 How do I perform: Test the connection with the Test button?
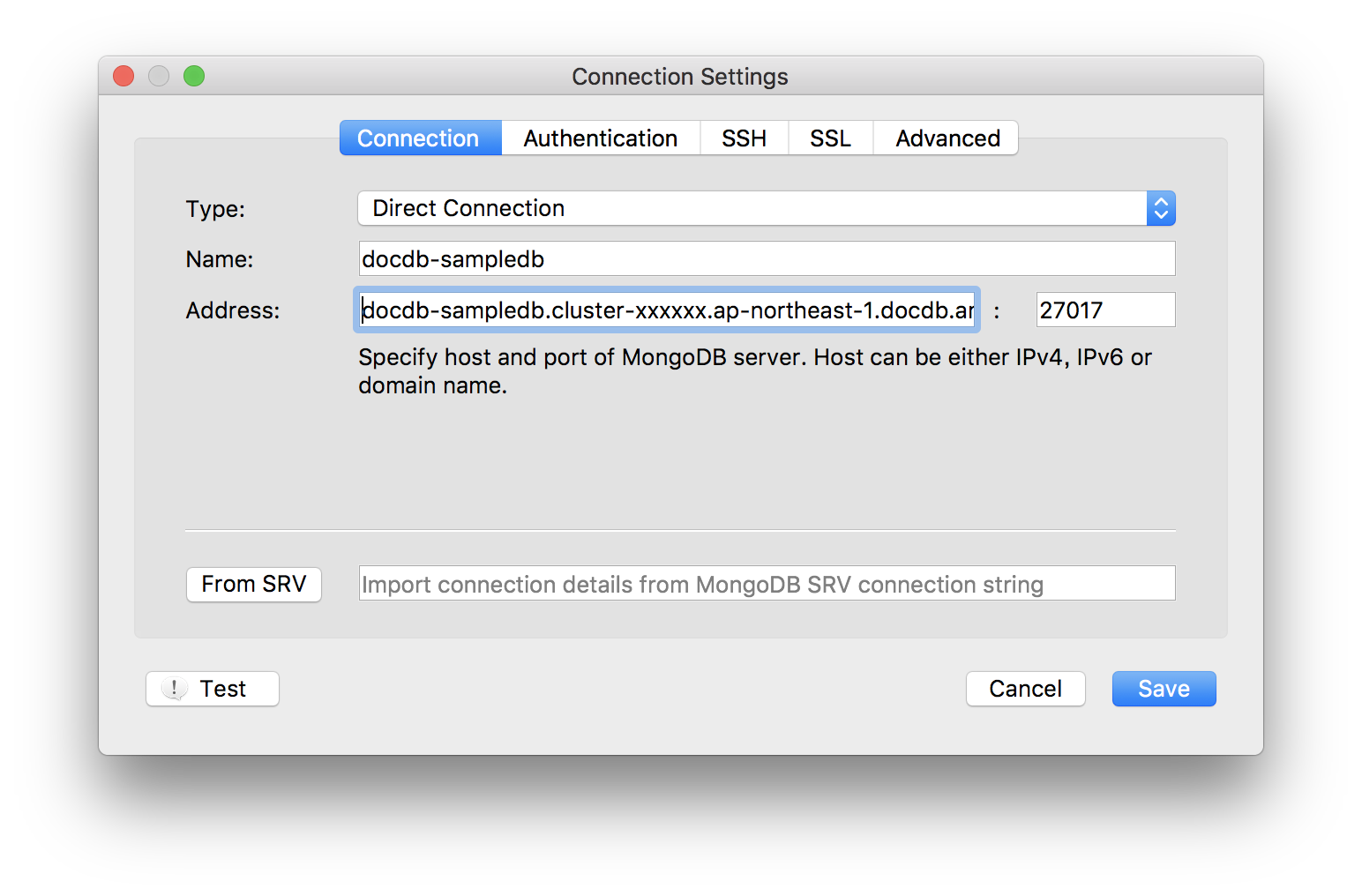(x=213, y=689)
